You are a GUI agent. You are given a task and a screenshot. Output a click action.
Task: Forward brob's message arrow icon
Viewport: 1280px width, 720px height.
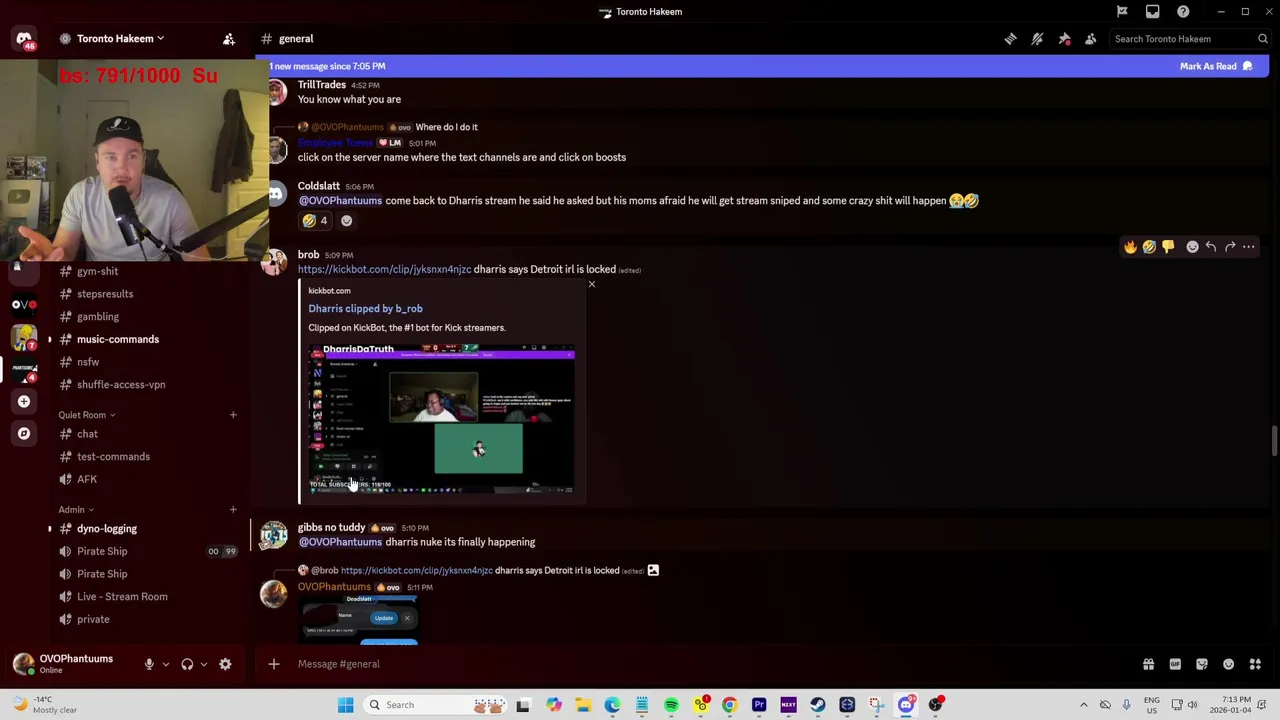click(x=1230, y=247)
